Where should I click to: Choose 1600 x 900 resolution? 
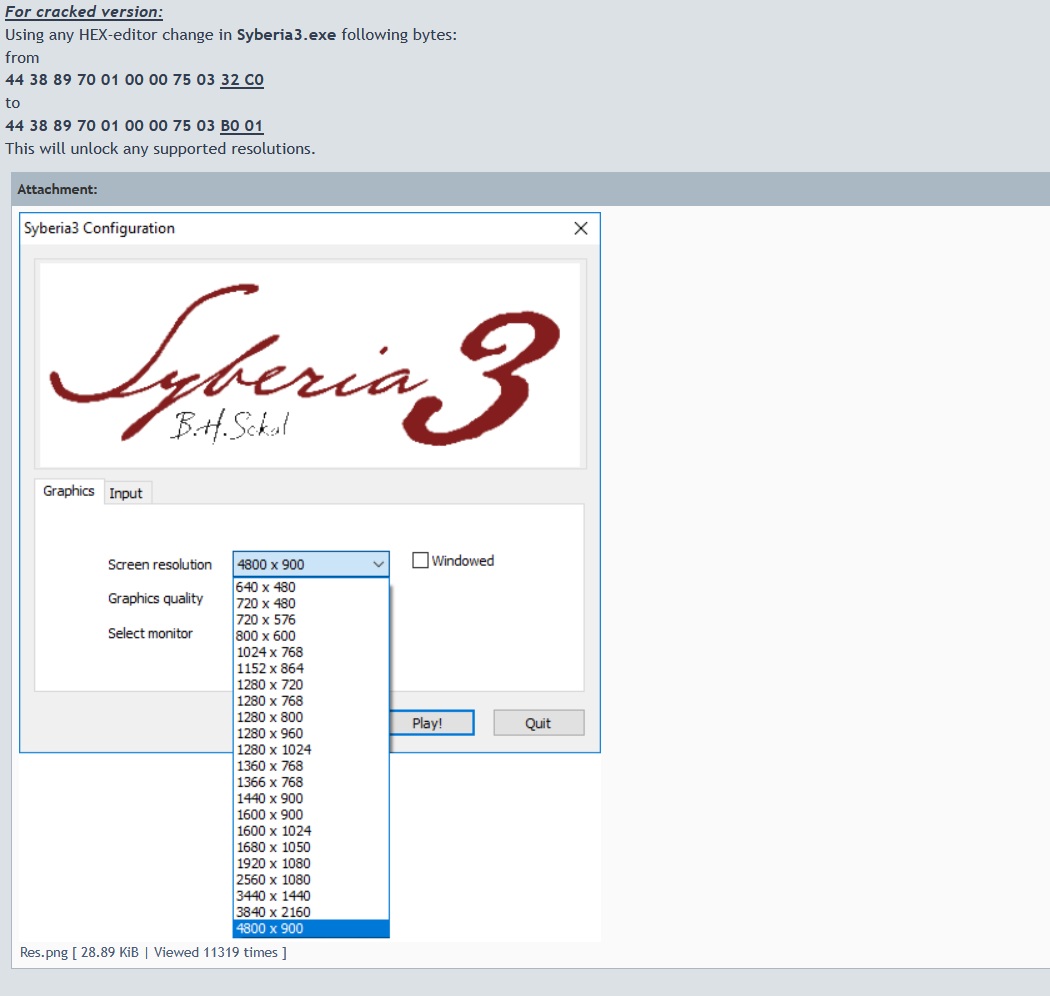[311, 814]
